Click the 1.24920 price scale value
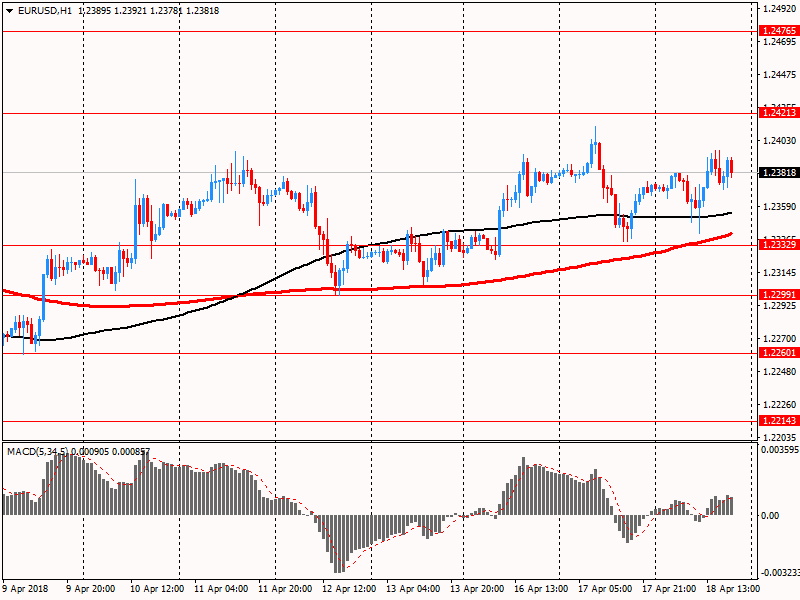The width and height of the screenshot is (800, 600). tap(779, 9)
